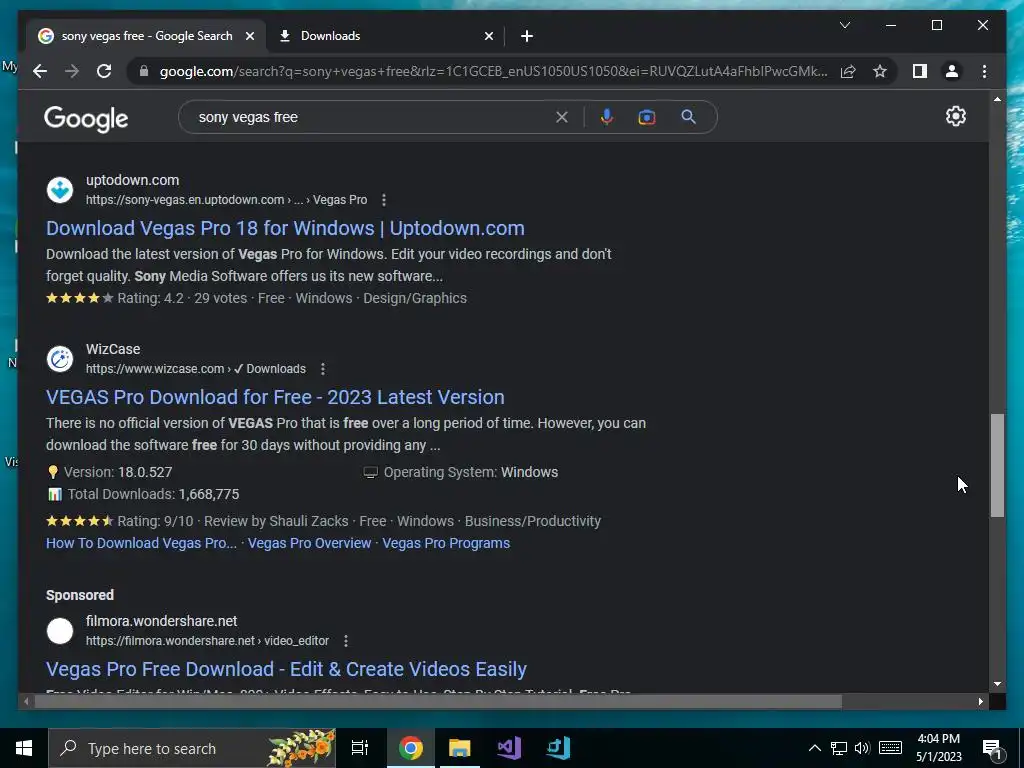Viewport: 1024px width, 768px height.
Task: Click the horizontal scrollbar thumb
Action: pos(438,702)
